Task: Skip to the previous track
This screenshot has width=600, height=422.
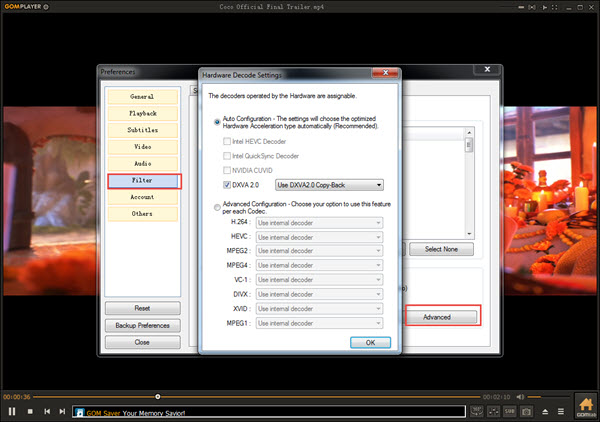Action: pos(47,411)
